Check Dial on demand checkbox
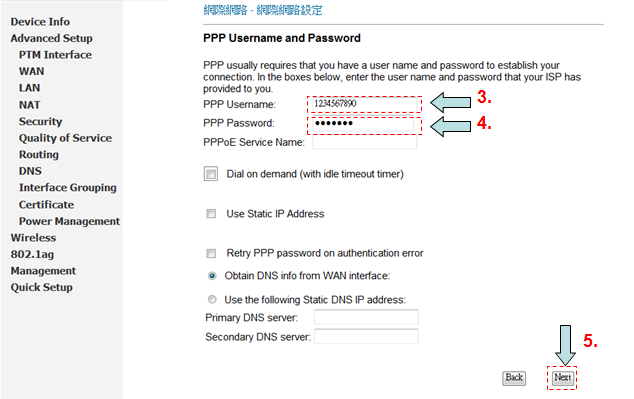 pos(211,174)
